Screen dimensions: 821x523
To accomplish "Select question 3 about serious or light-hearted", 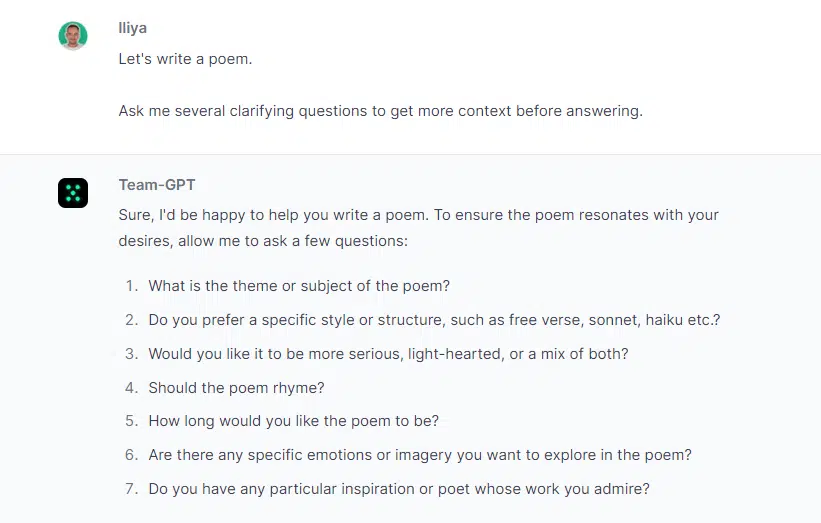I will 389,354.
